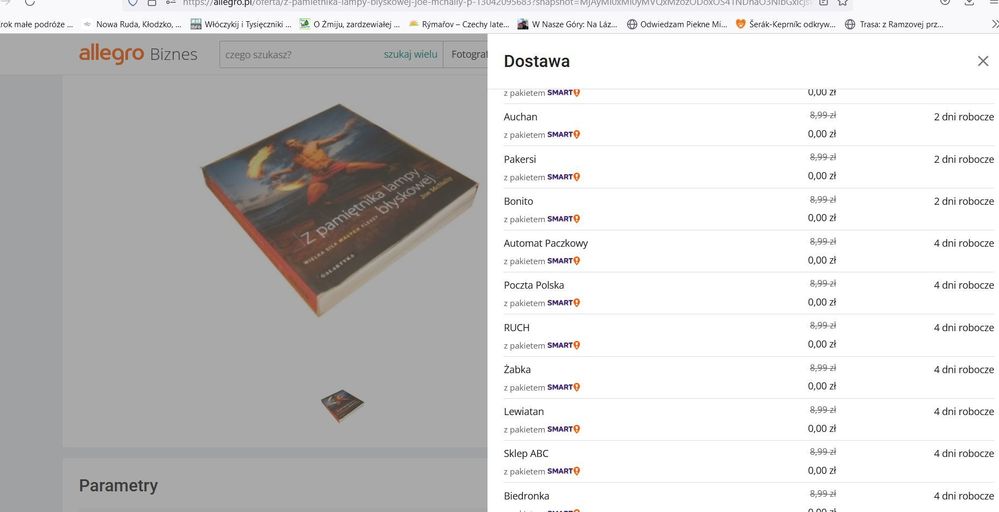This screenshot has width=999, height=512.
Task: Select the 'Bonito' delivery option text
Action: click(518, 201)
